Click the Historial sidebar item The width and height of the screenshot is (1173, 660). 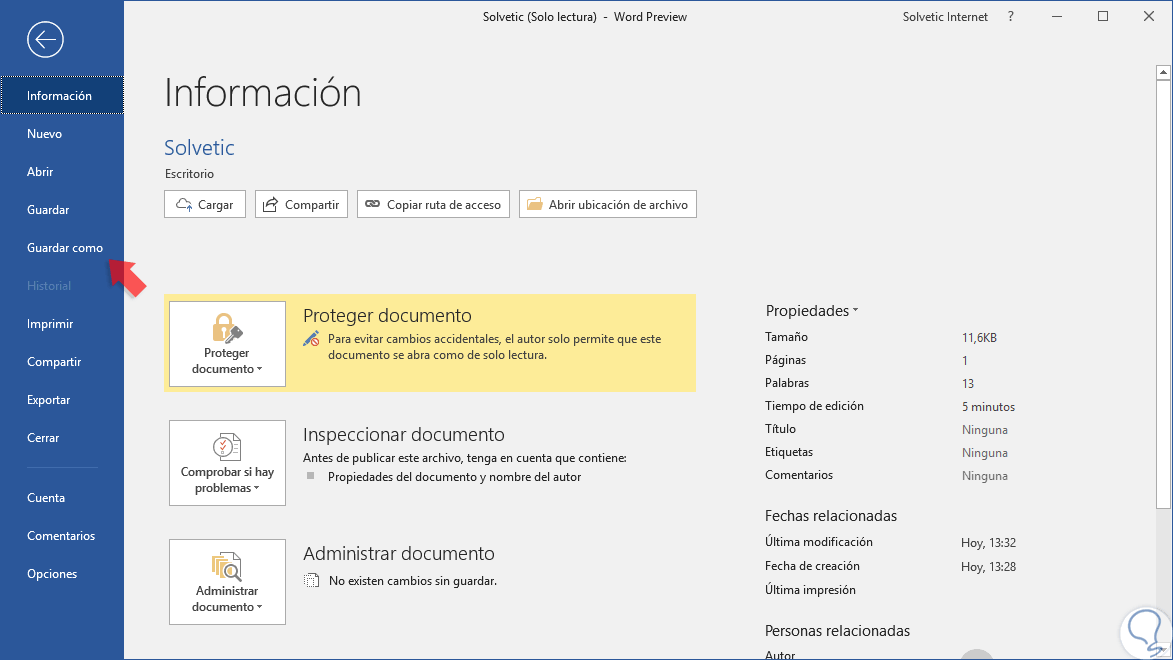pos(62,286)
